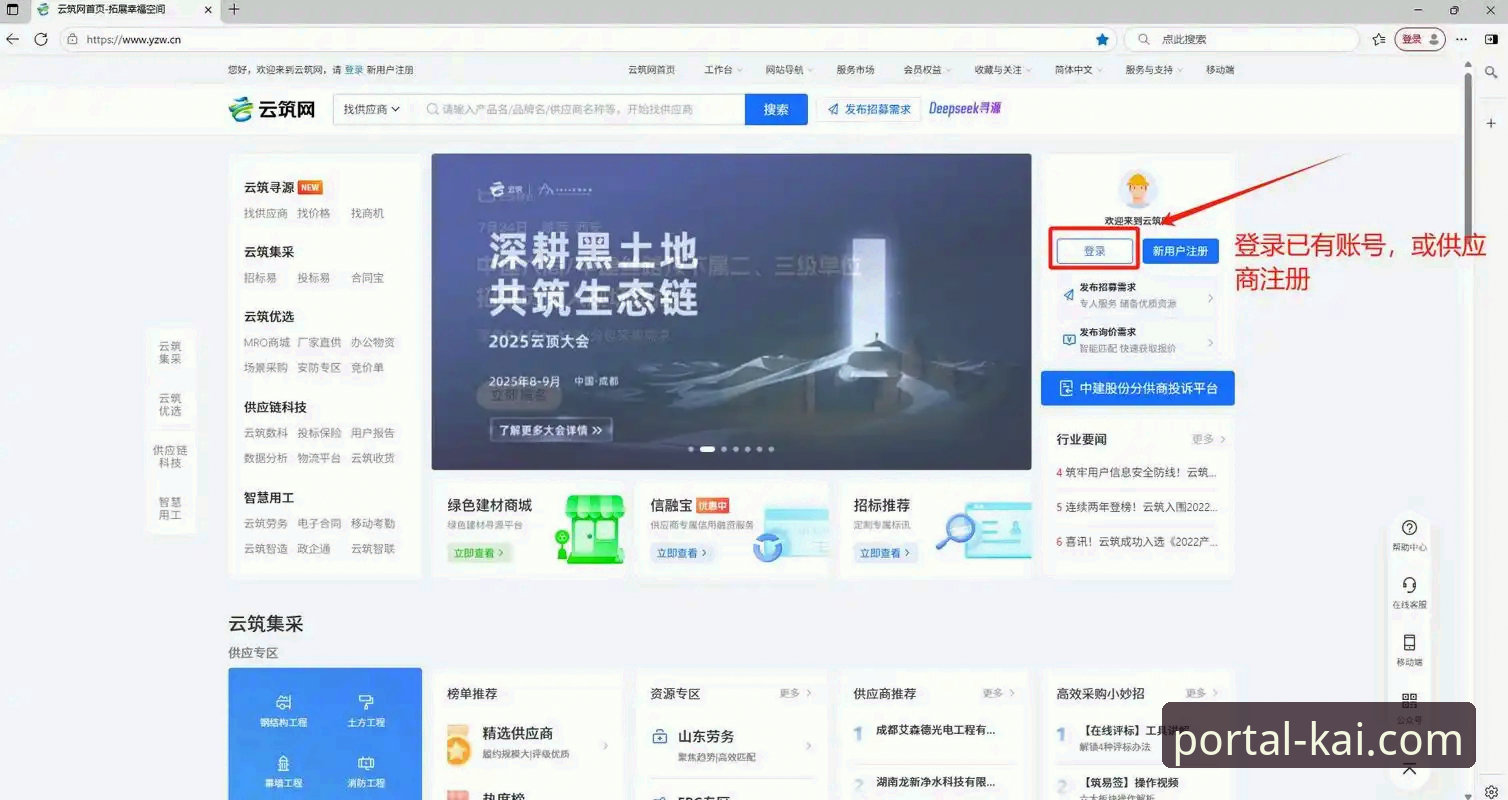Open sidebar settings gear at bottom right
The image size is (1508, 800).
pos(1491,791)
